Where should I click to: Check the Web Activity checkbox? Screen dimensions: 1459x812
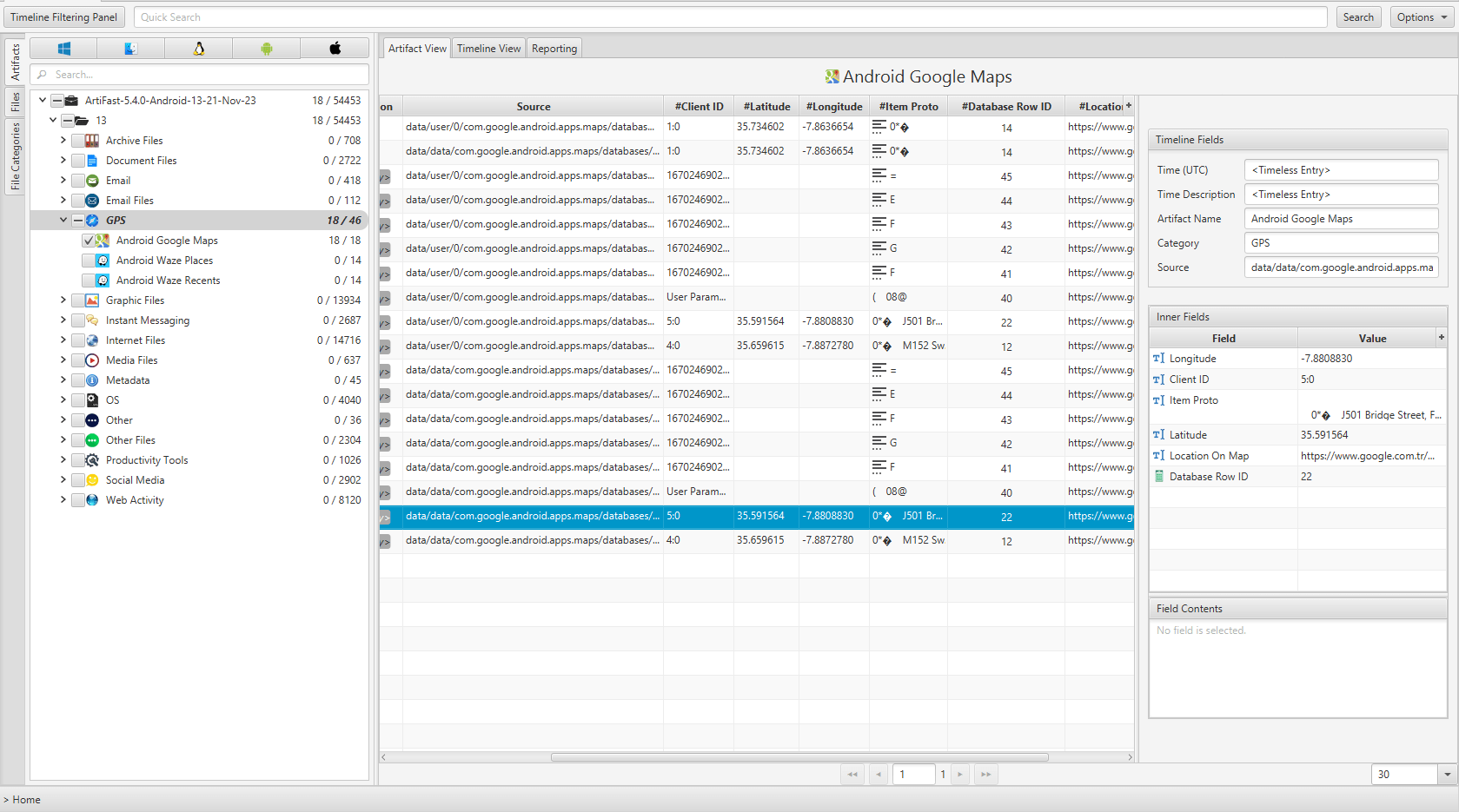coord(77,500)
